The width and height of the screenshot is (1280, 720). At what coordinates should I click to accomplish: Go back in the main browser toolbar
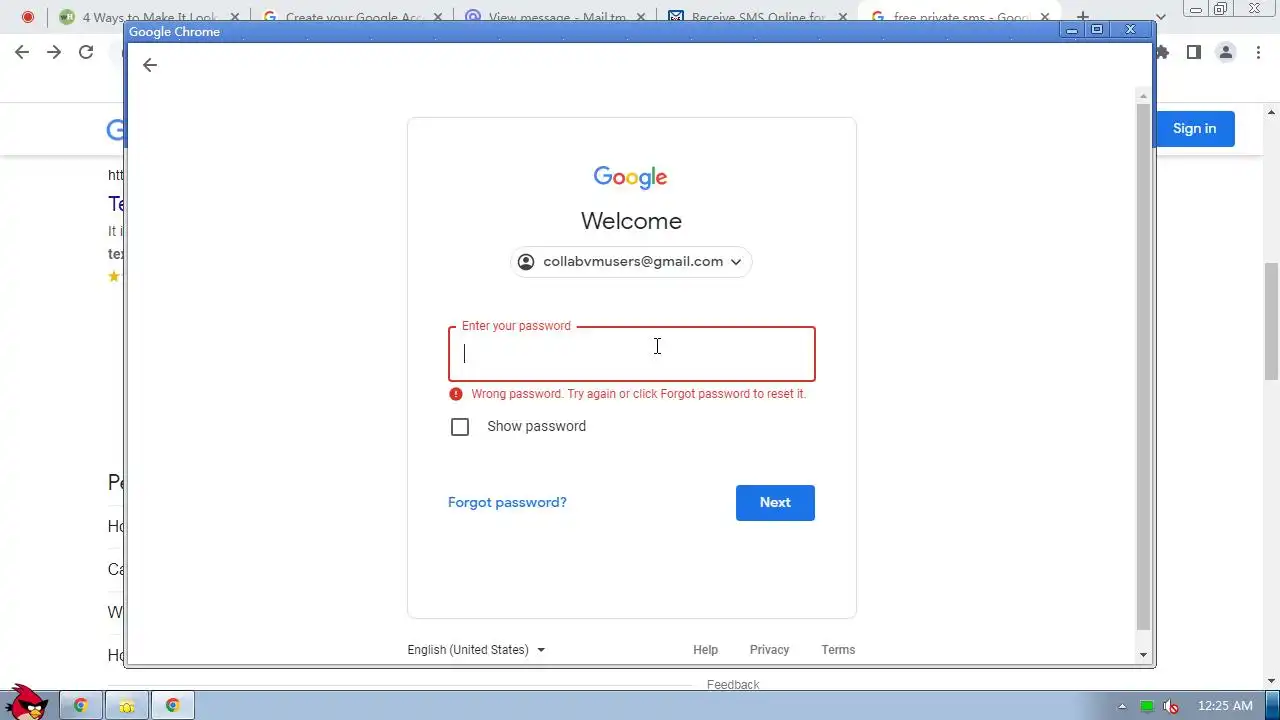click(22, 52)
